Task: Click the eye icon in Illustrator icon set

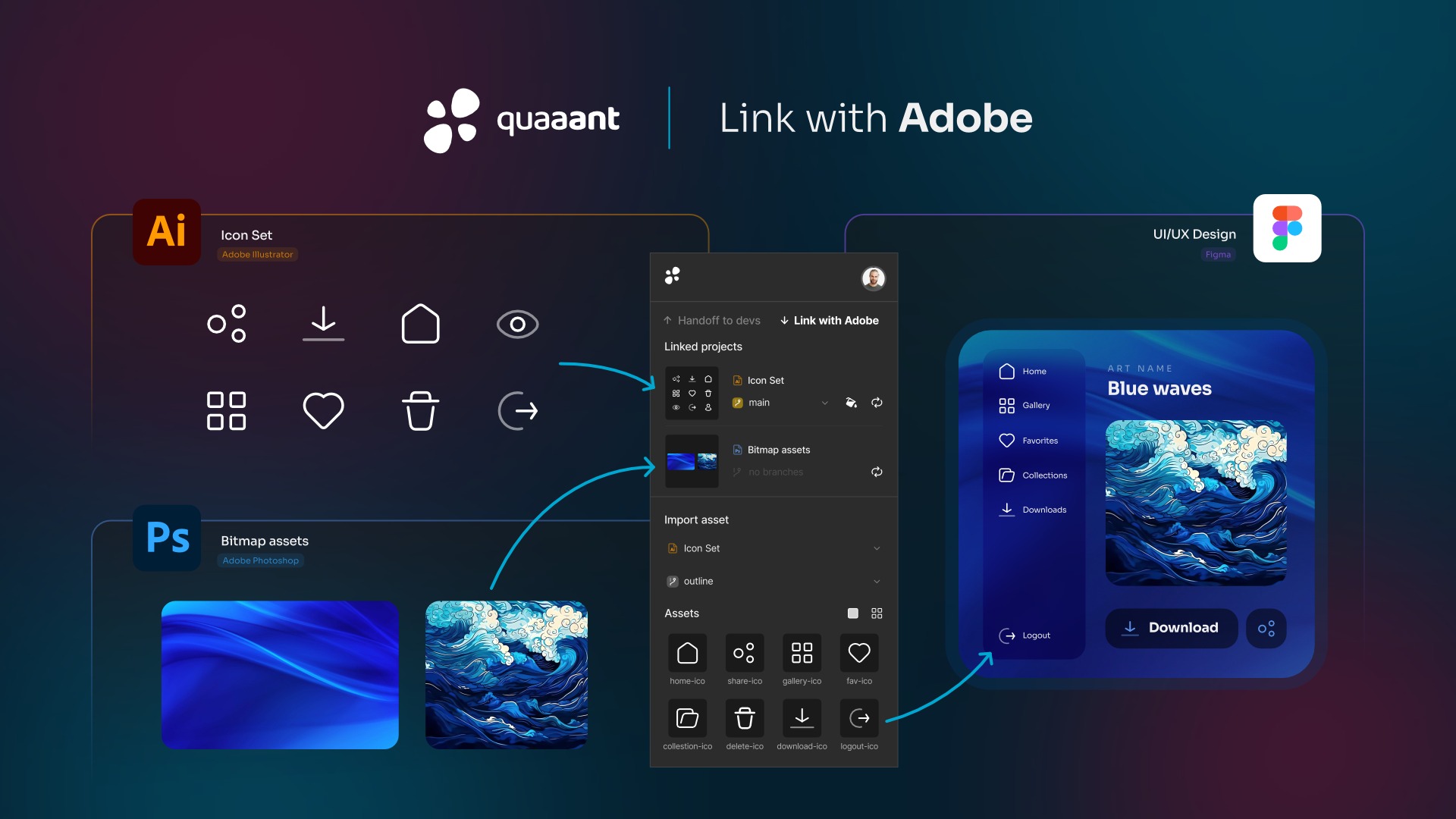Action: tap(518, 325)
